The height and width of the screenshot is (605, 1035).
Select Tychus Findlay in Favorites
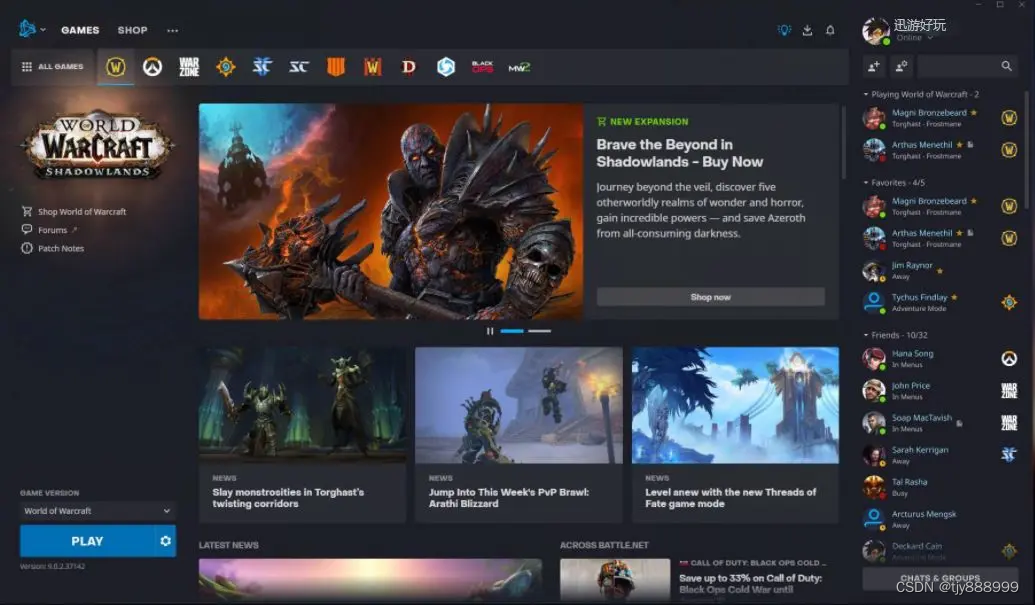pyautogui.click(x=941, y=302)
